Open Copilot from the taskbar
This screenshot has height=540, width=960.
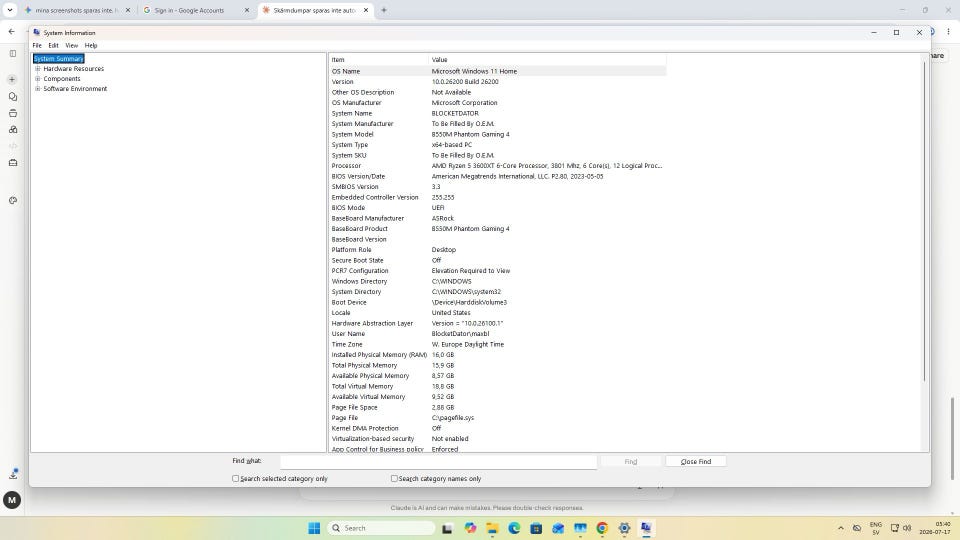coord(470,528)
